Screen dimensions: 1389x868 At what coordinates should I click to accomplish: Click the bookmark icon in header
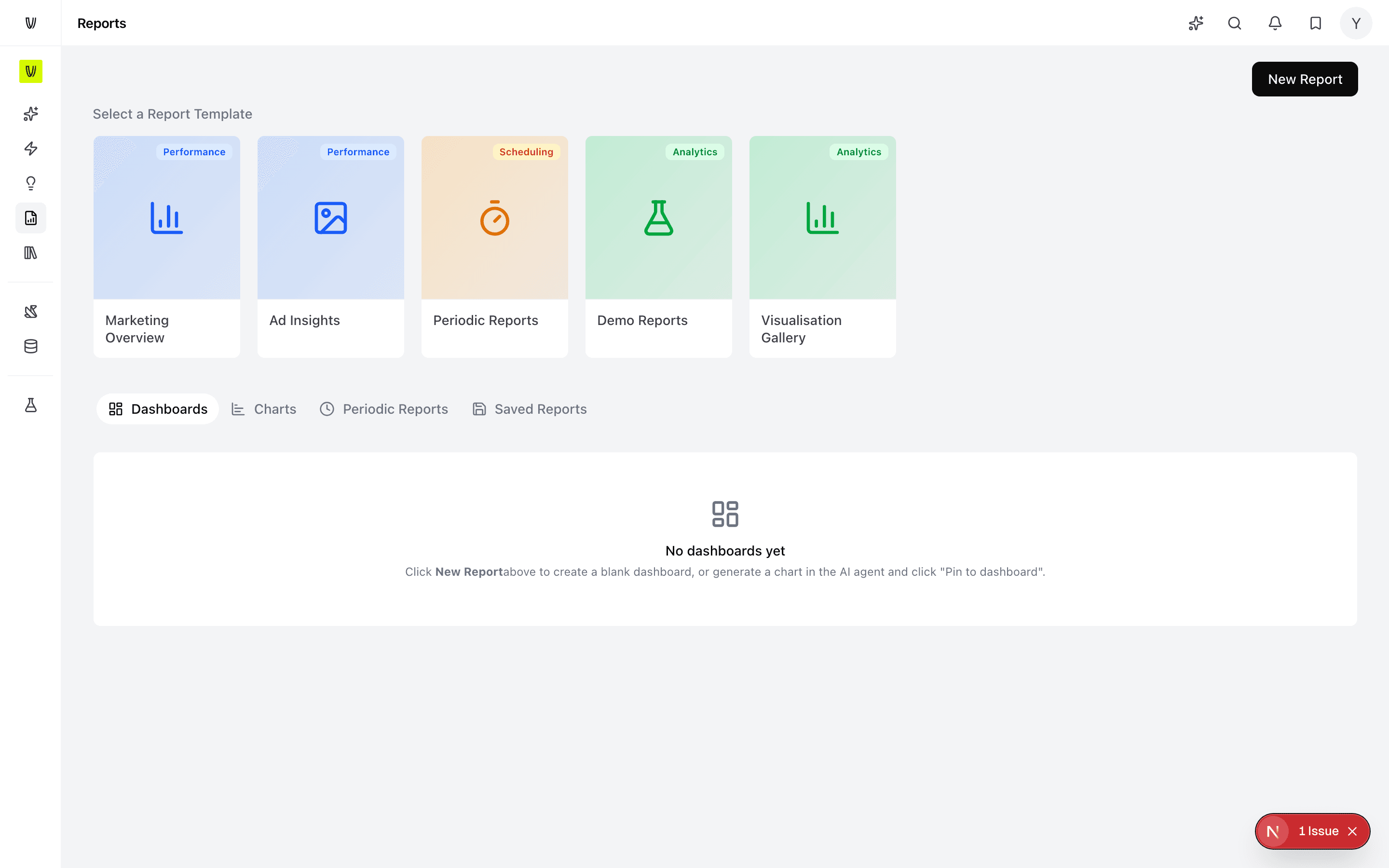pyautogui.click(x=1316, y=23)
